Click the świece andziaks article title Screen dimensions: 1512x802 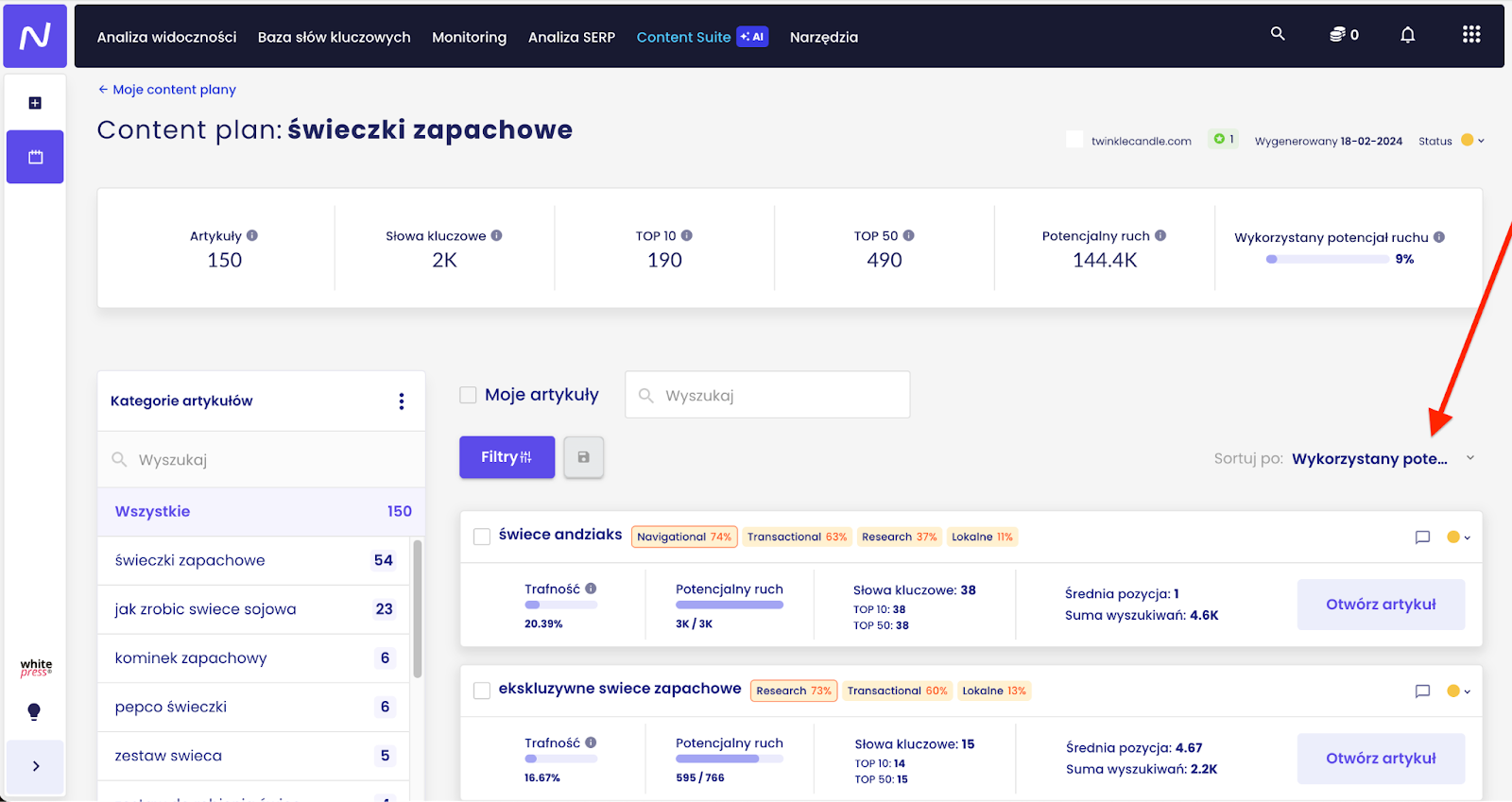click(560, 535)
